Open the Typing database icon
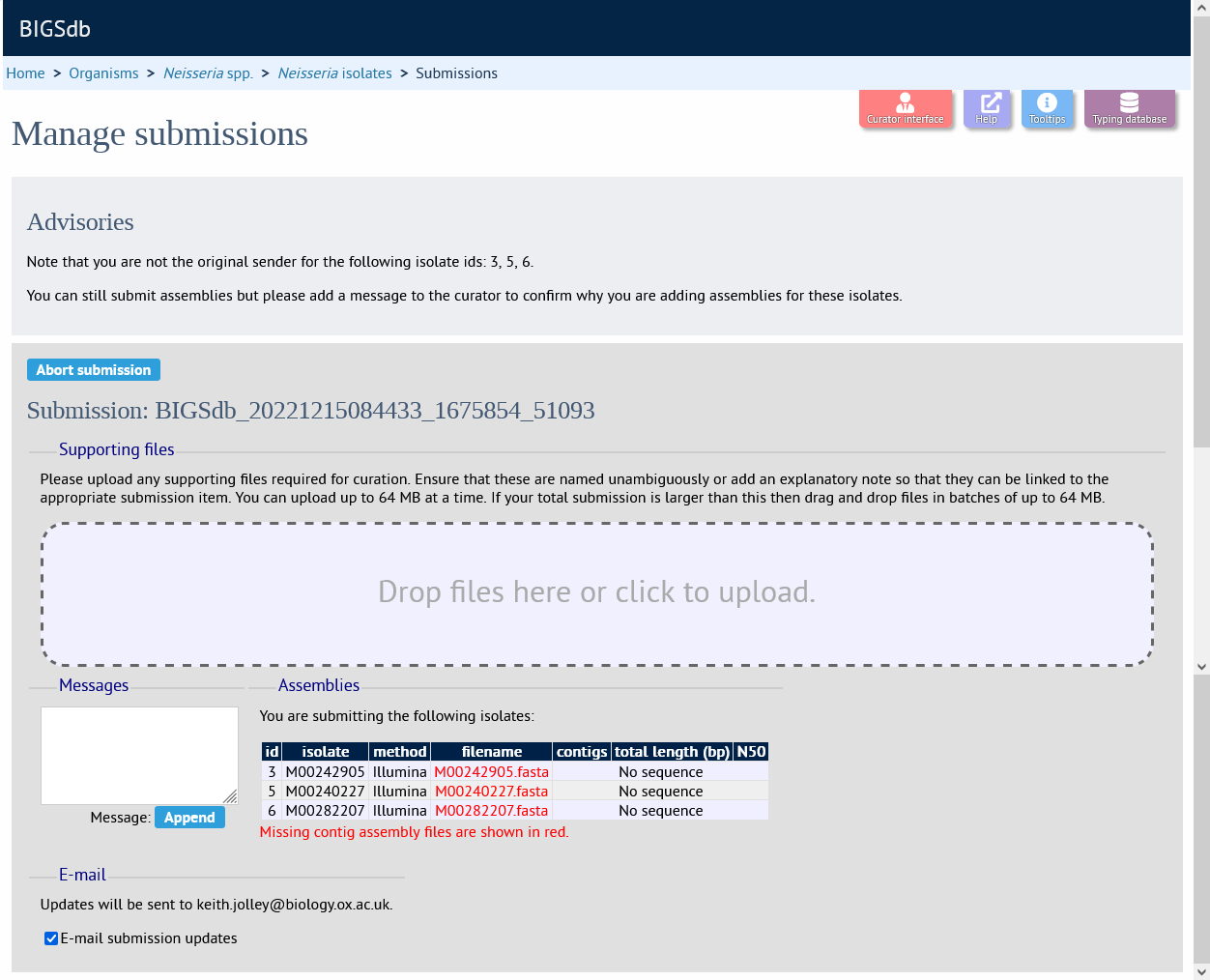Screen dimensions: 1210x980 point(1130,107)
